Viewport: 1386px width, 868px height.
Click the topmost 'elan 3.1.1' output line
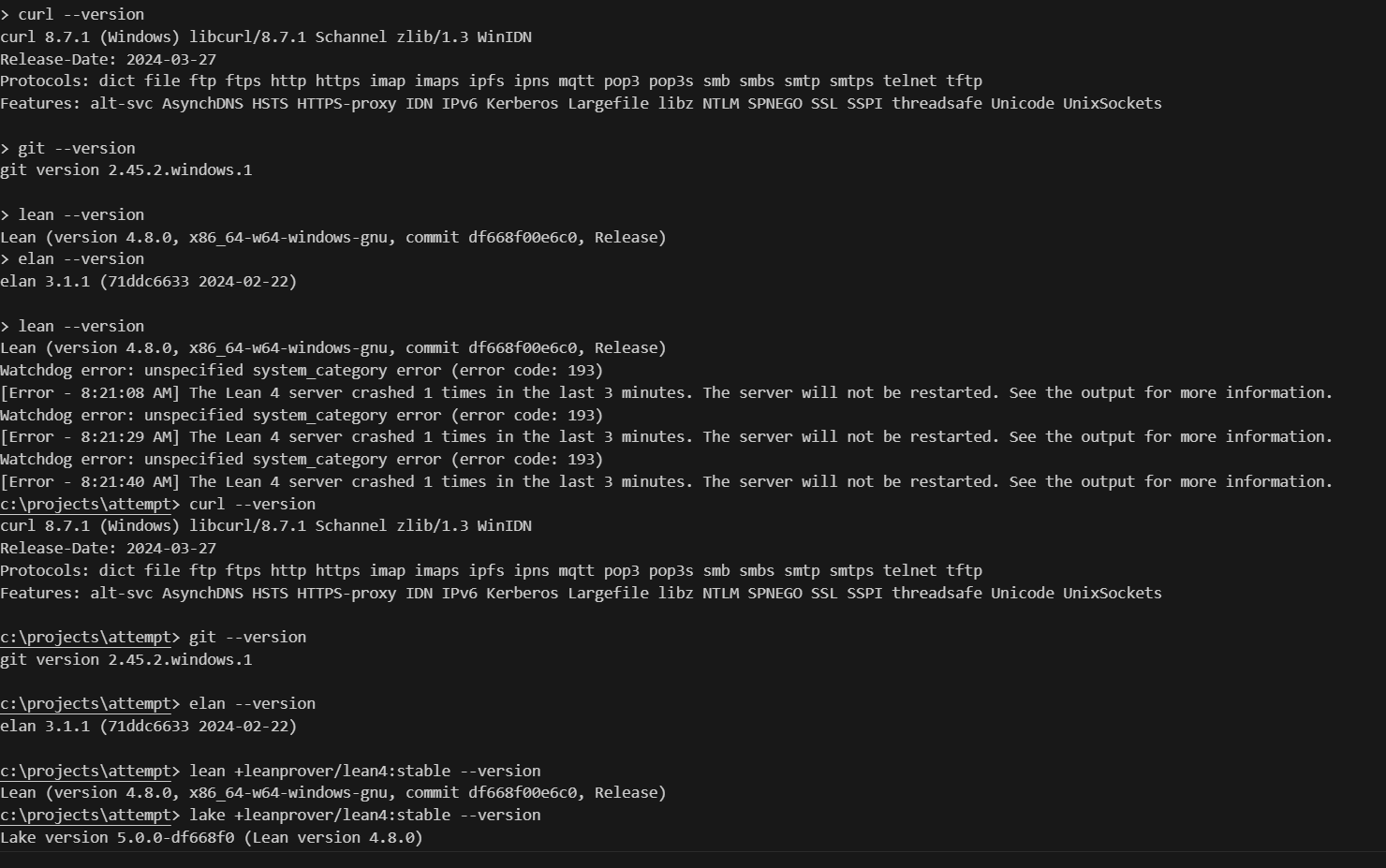[149, 281]
